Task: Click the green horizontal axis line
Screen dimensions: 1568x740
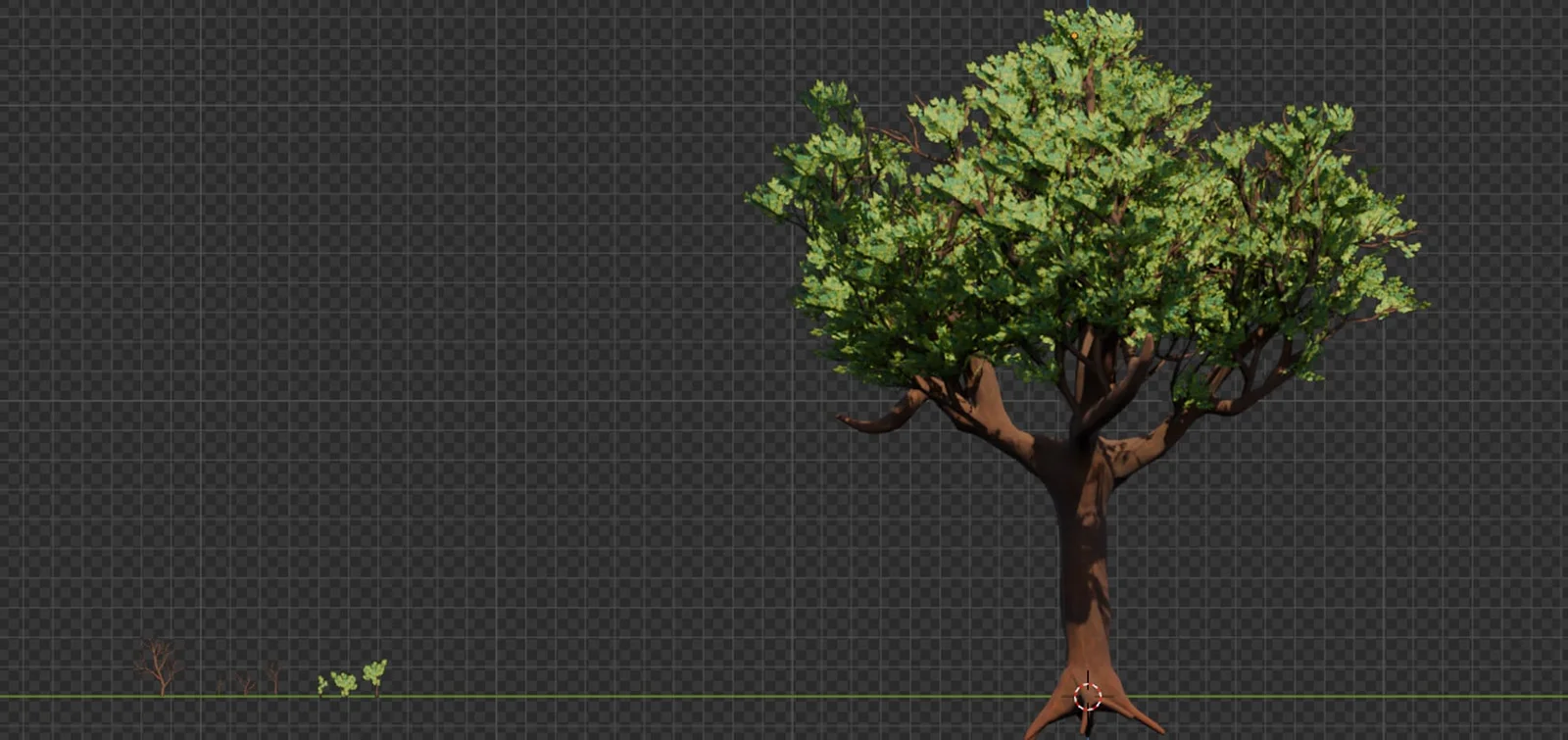Action: pyautogui.click(x=588, y=697)
